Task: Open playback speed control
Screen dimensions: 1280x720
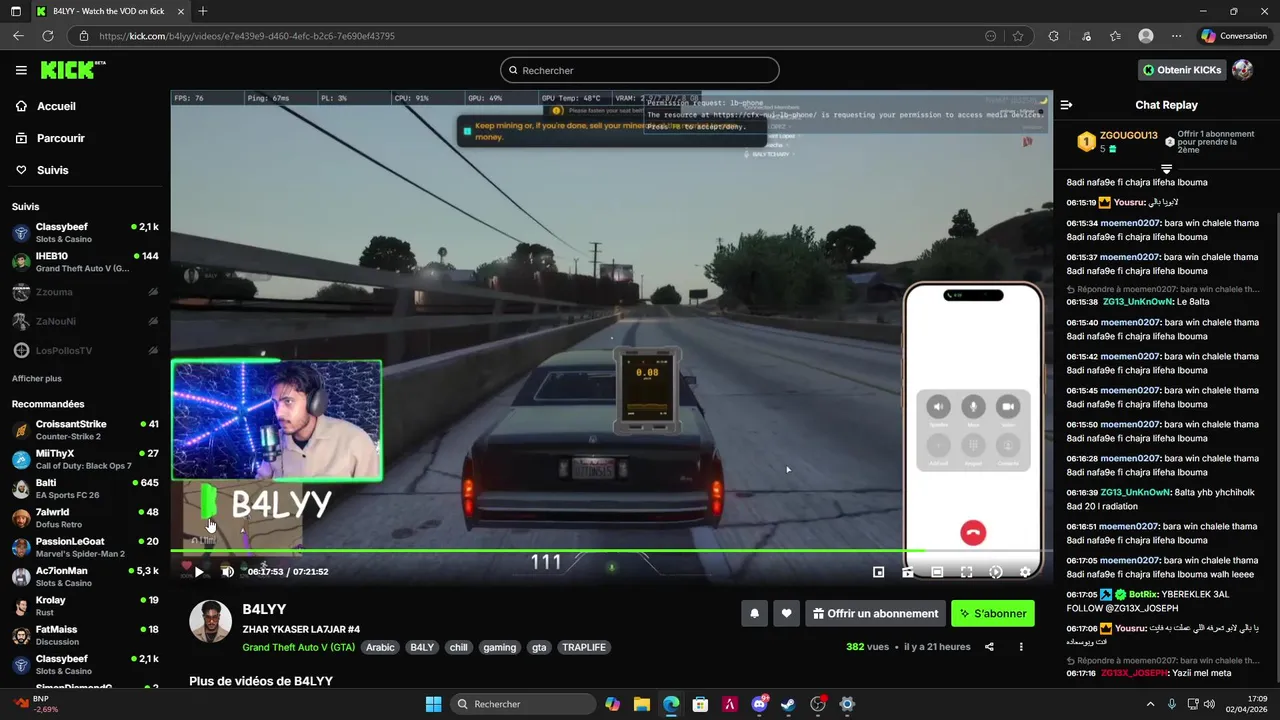Action: tap(995, 572)
